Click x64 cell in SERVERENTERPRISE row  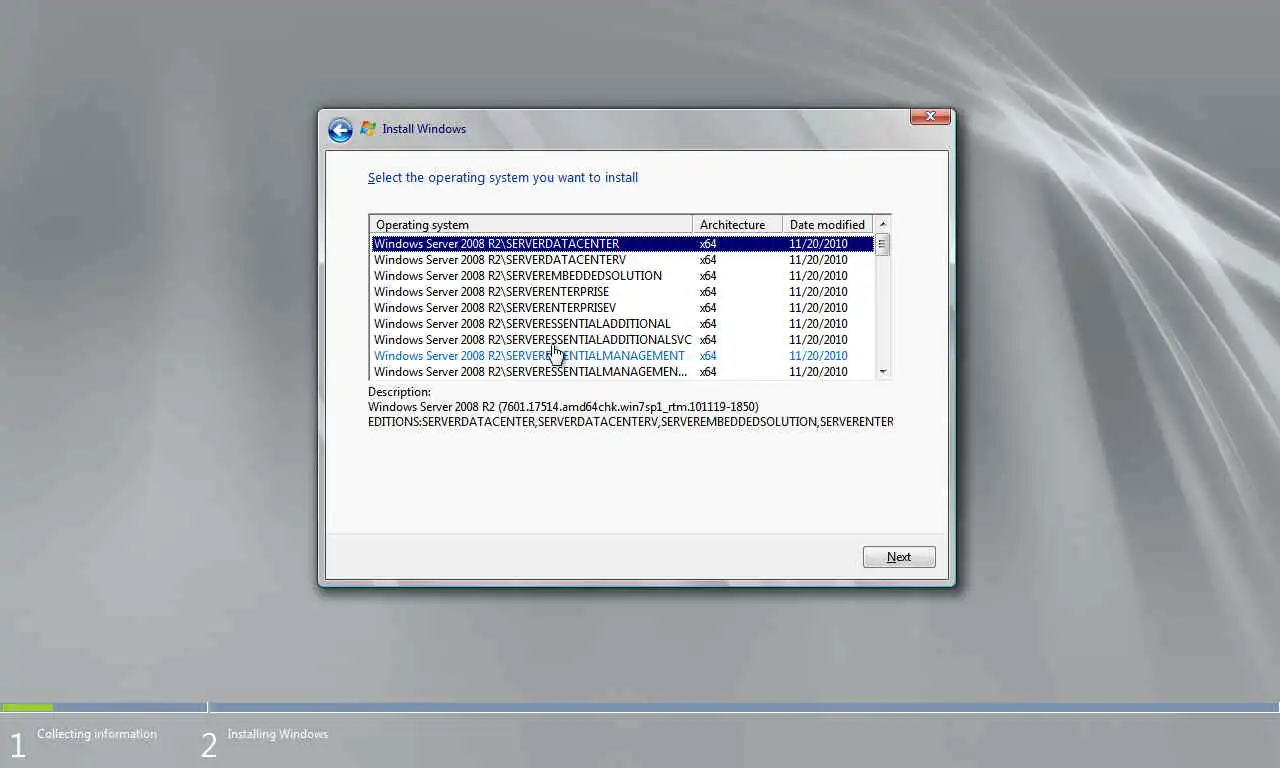(x=708, y=292)
